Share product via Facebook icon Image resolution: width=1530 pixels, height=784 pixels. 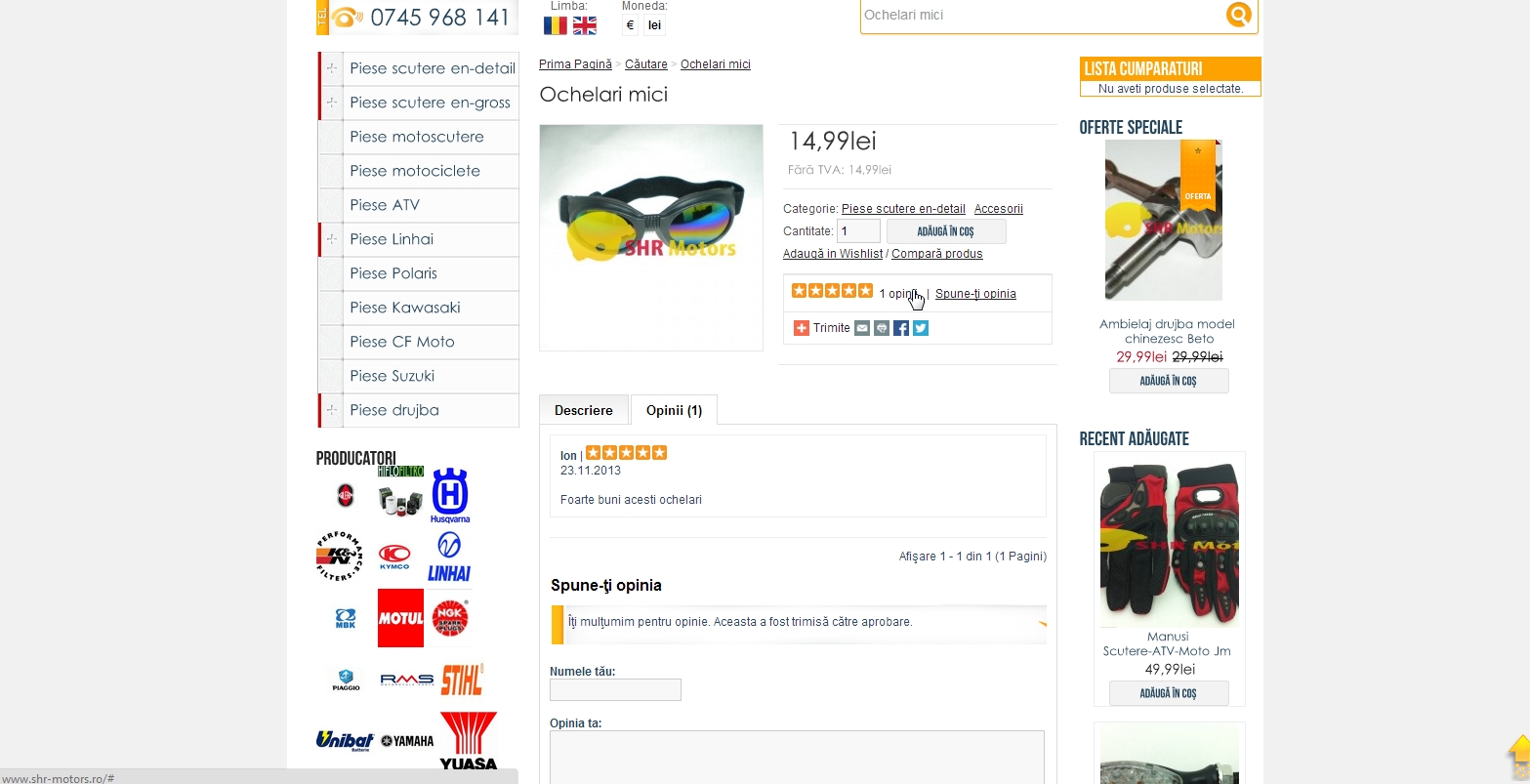point(901,328)
